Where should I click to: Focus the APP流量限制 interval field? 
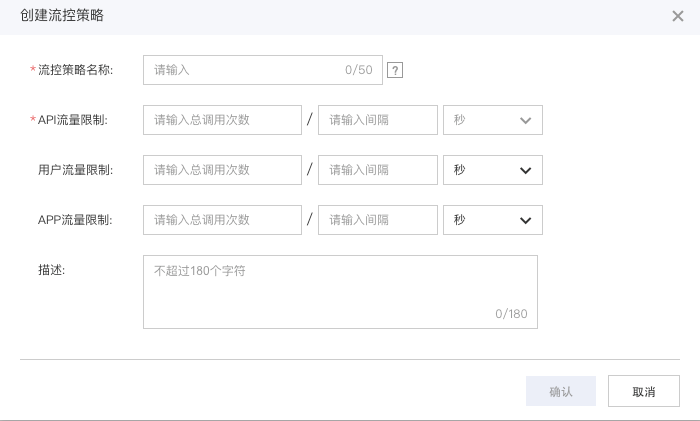(x=378, y=220)
